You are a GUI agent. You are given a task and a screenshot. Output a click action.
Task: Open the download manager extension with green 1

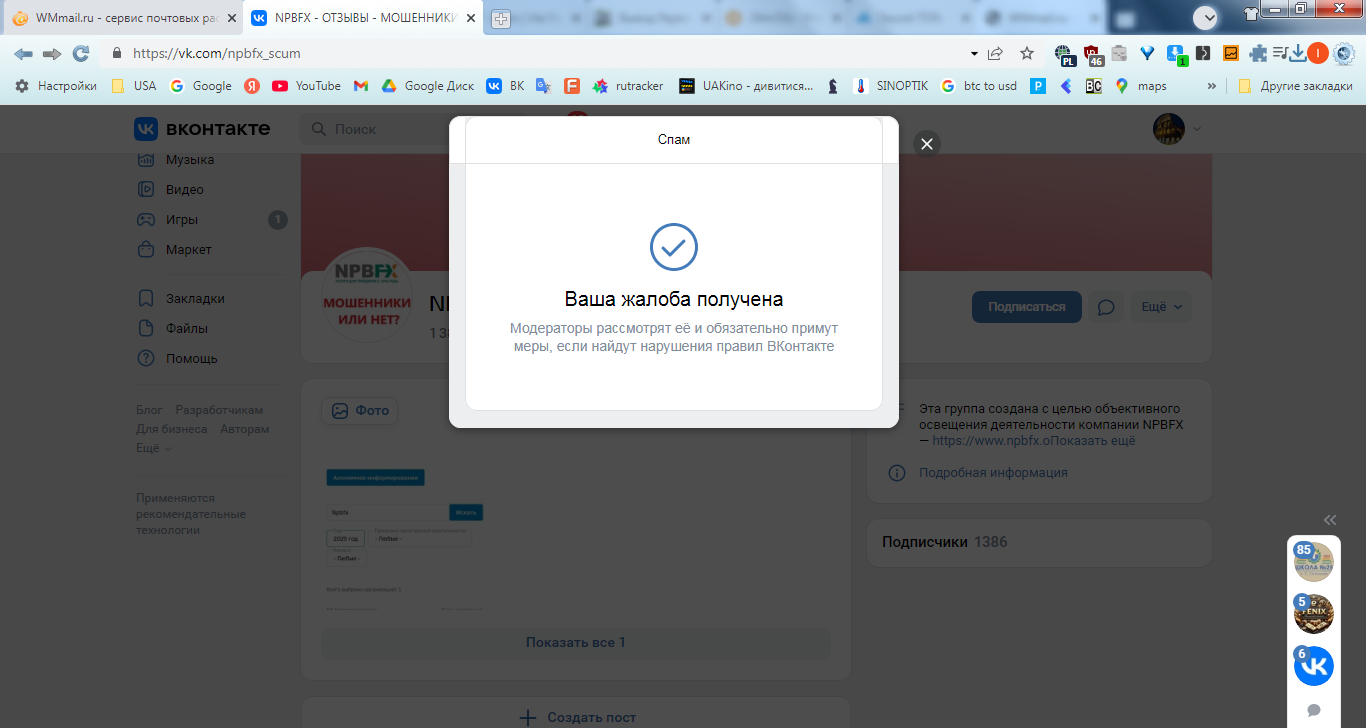tap(1177, 54)
